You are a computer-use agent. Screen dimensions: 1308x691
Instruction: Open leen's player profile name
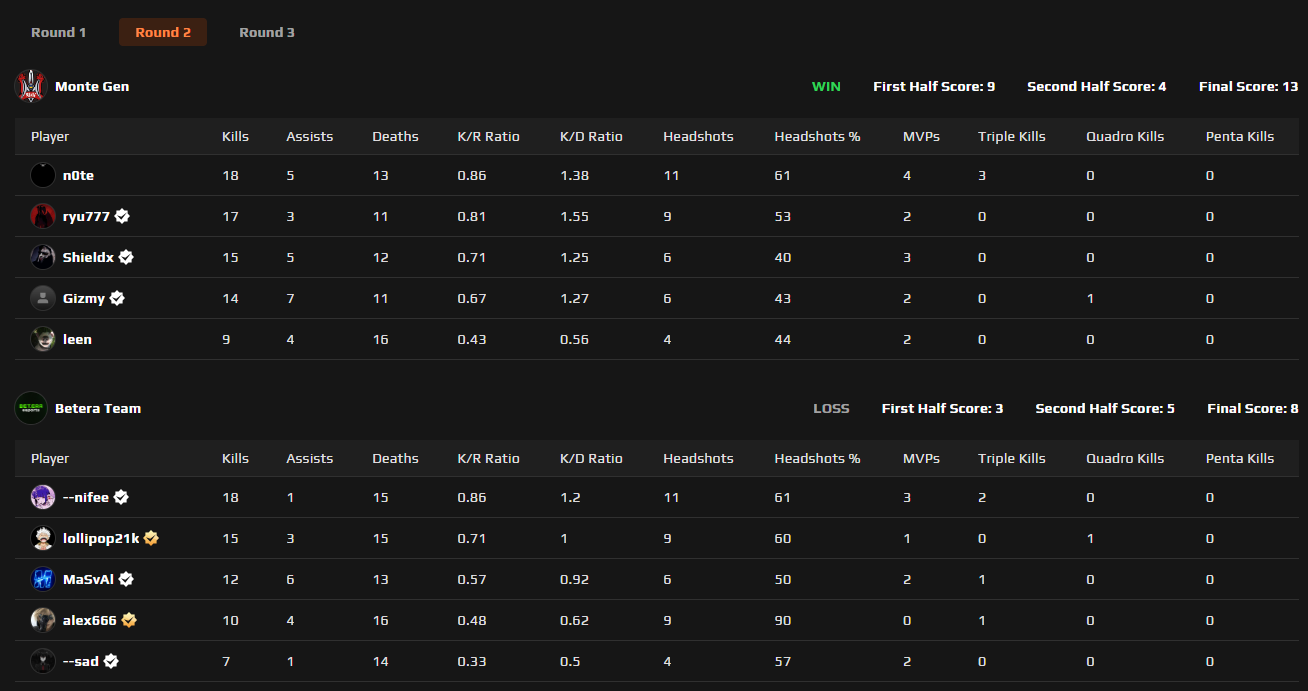77,339
